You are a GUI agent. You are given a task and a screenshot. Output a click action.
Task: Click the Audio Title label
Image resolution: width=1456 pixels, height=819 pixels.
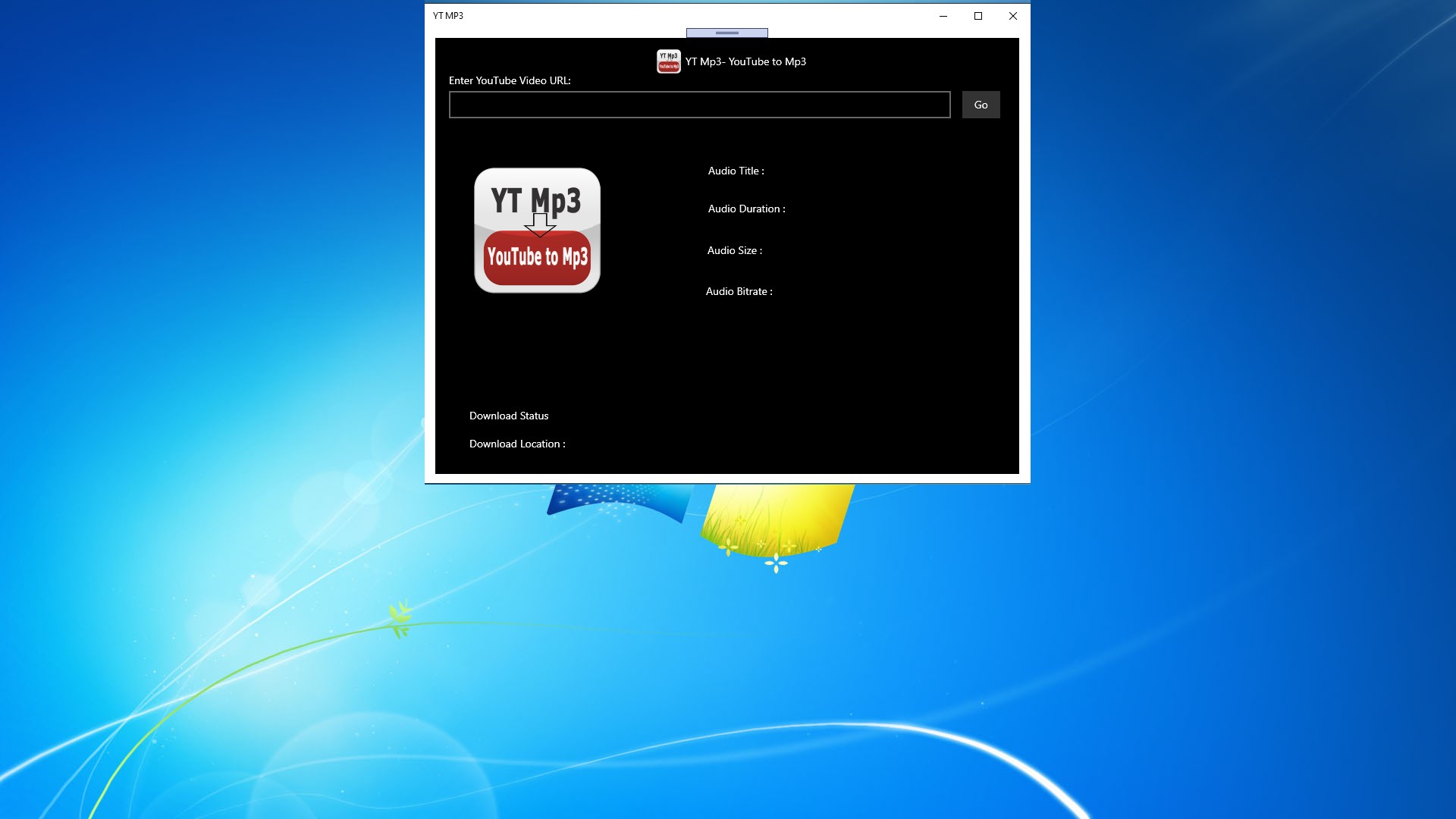736,171
